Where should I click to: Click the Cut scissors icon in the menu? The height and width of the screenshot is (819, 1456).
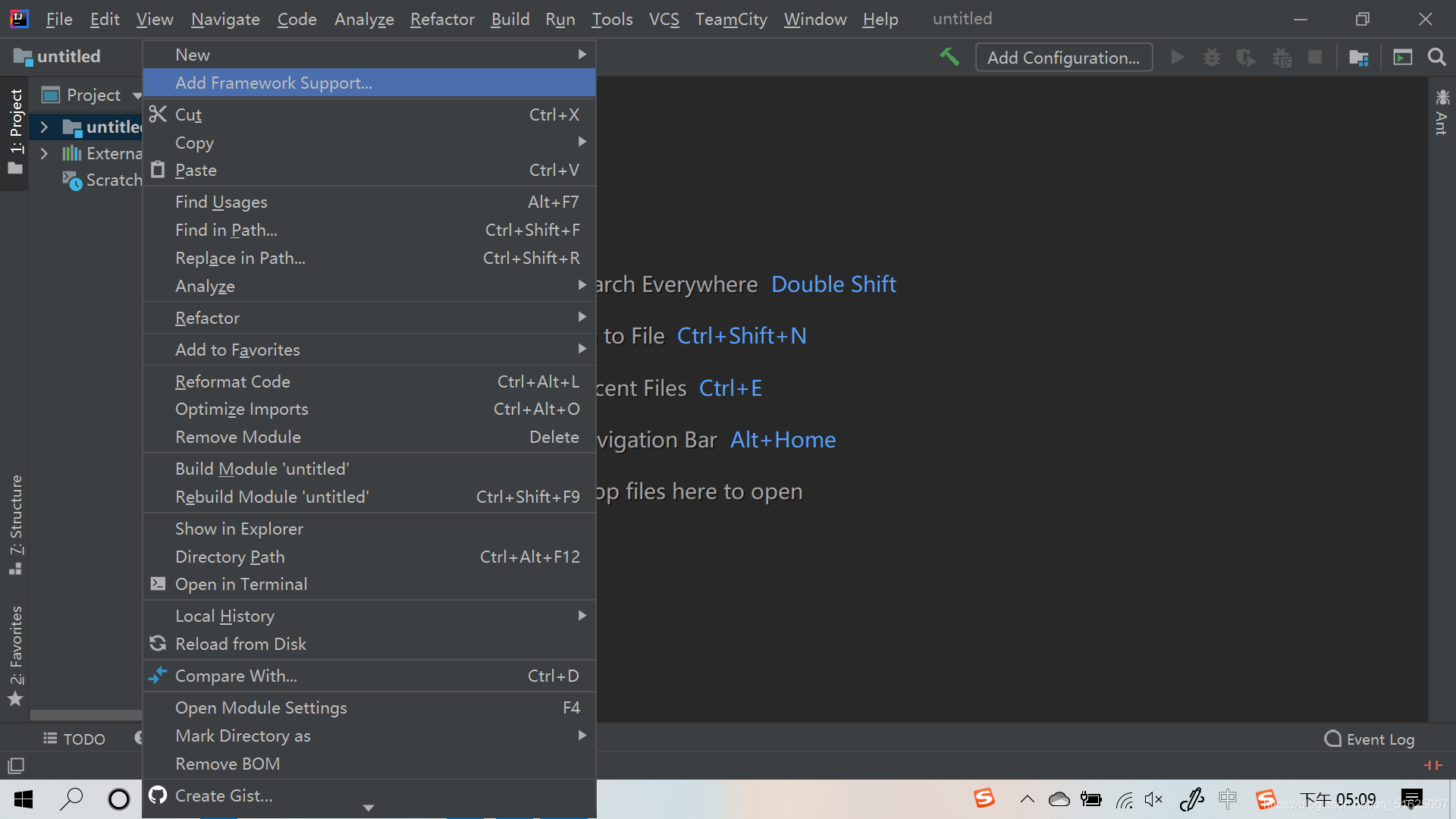[x=158, y=115]
